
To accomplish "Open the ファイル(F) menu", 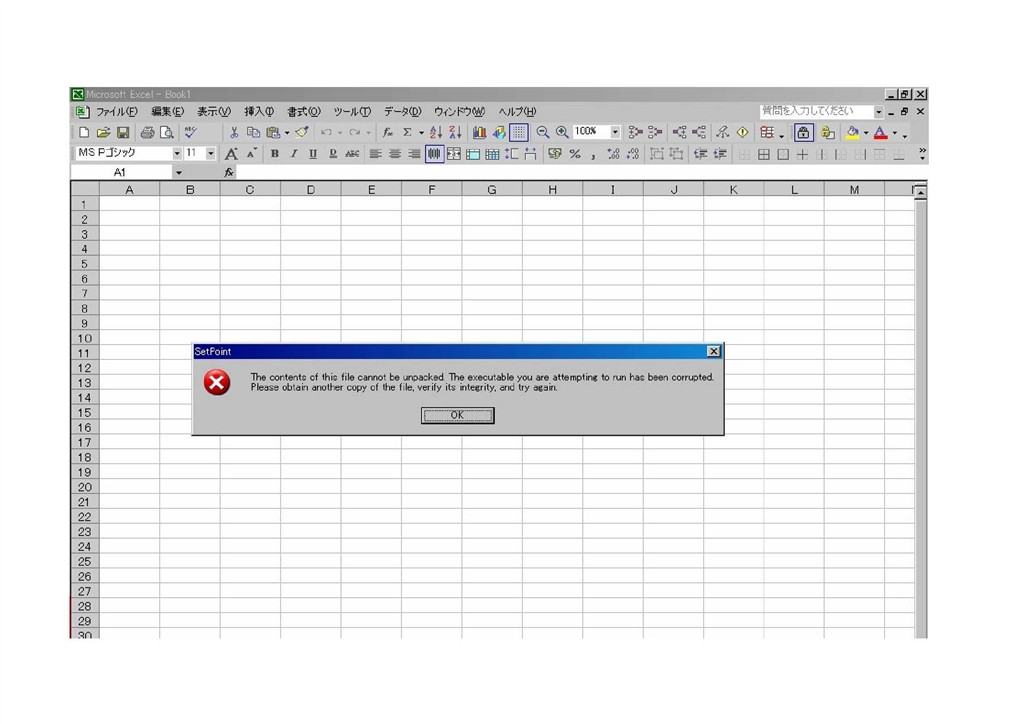I will [x=117, y=112].
